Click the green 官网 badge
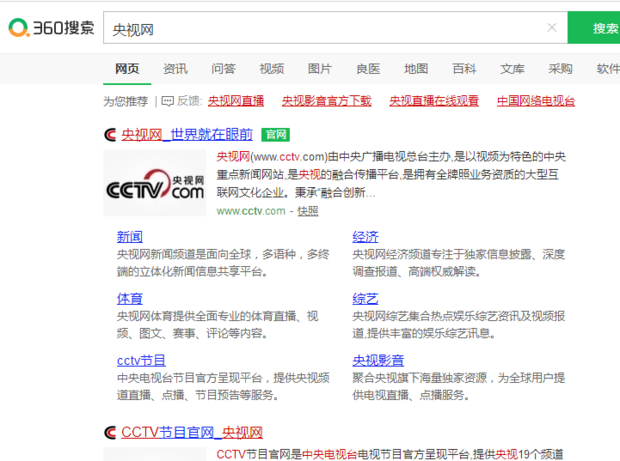 [276, 135]
